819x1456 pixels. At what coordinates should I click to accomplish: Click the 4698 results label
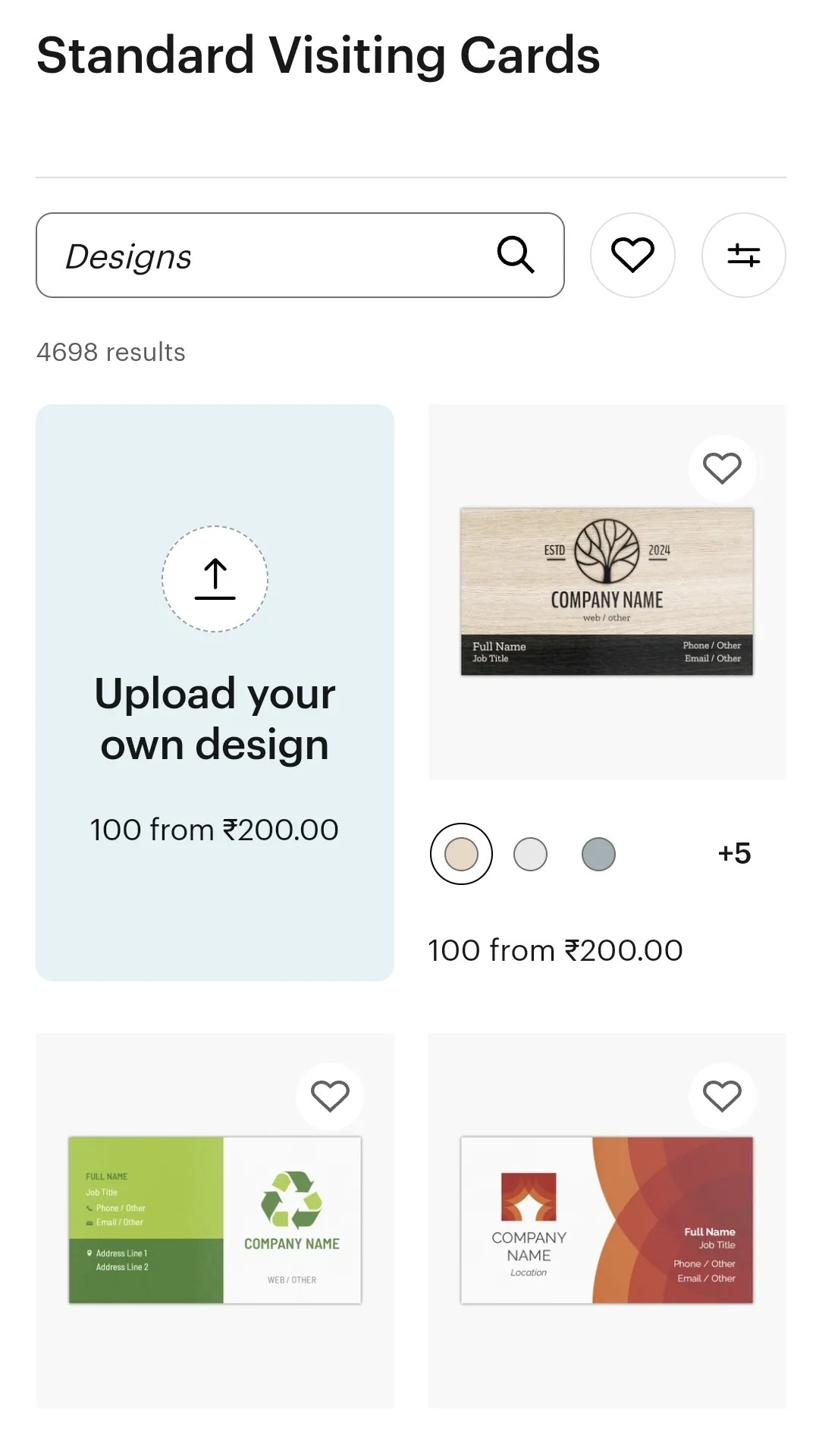tap(110, 352)
